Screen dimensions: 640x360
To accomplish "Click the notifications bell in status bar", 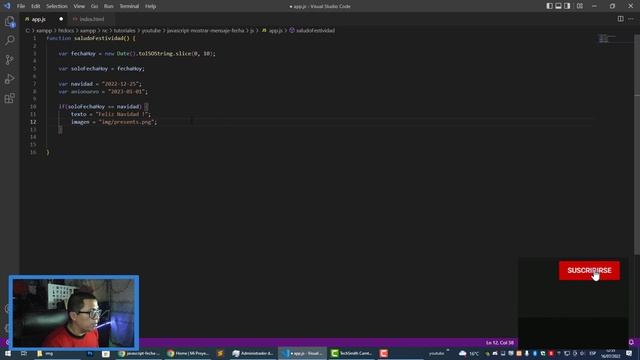I will pos(631,342).
